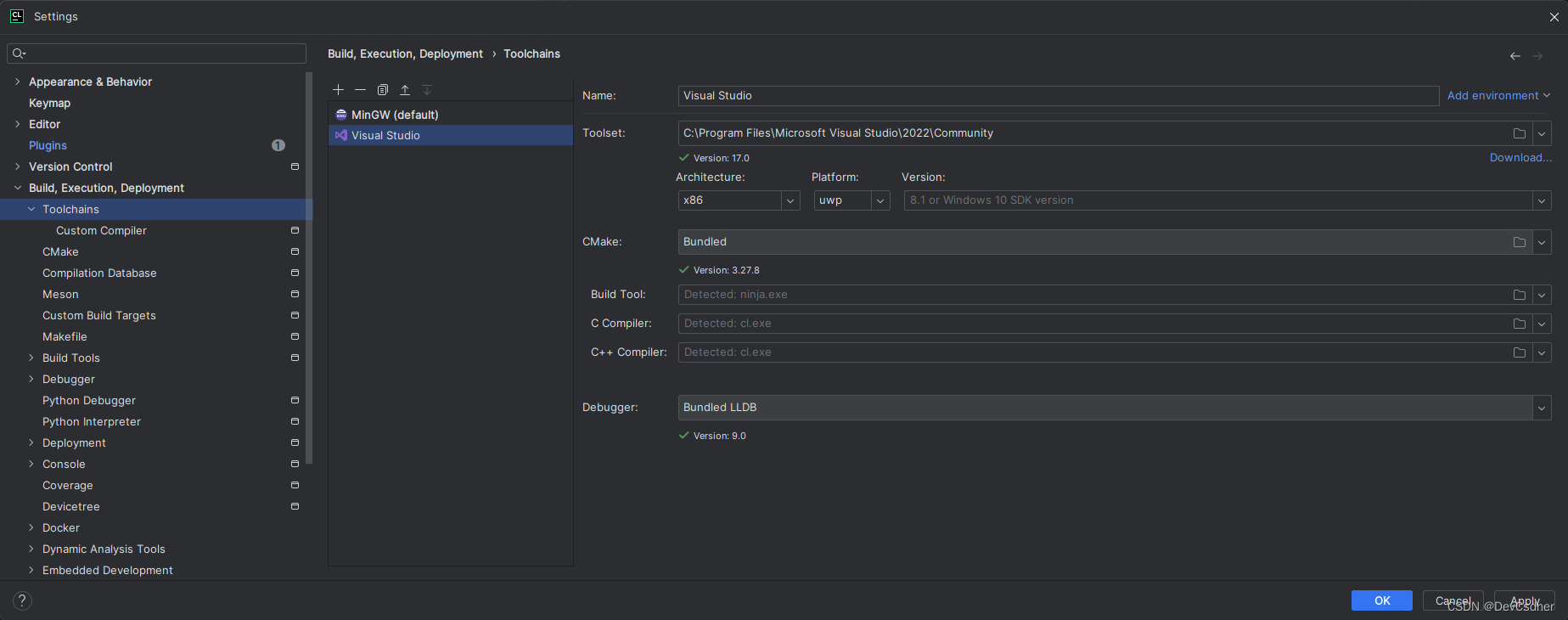Click project-level icon beside Custom Build Targets
Image resolution: width=1568 pixels, height=620 pixels.
pos(295,315)
